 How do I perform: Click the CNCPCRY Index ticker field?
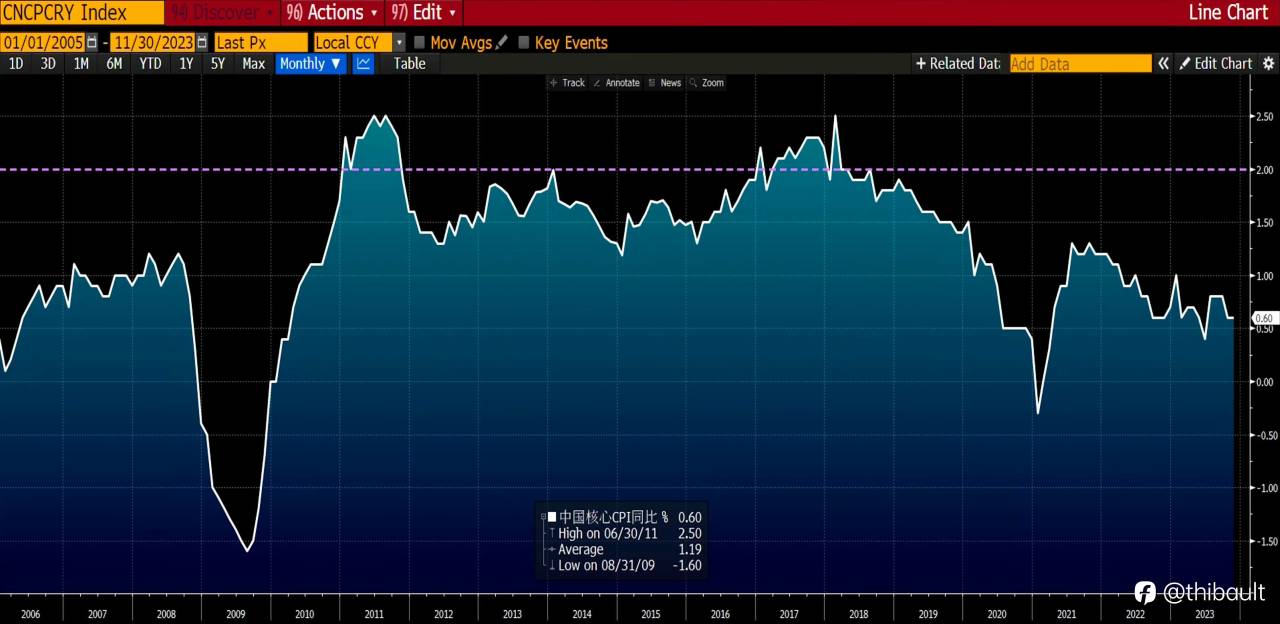tap(82, 12)
